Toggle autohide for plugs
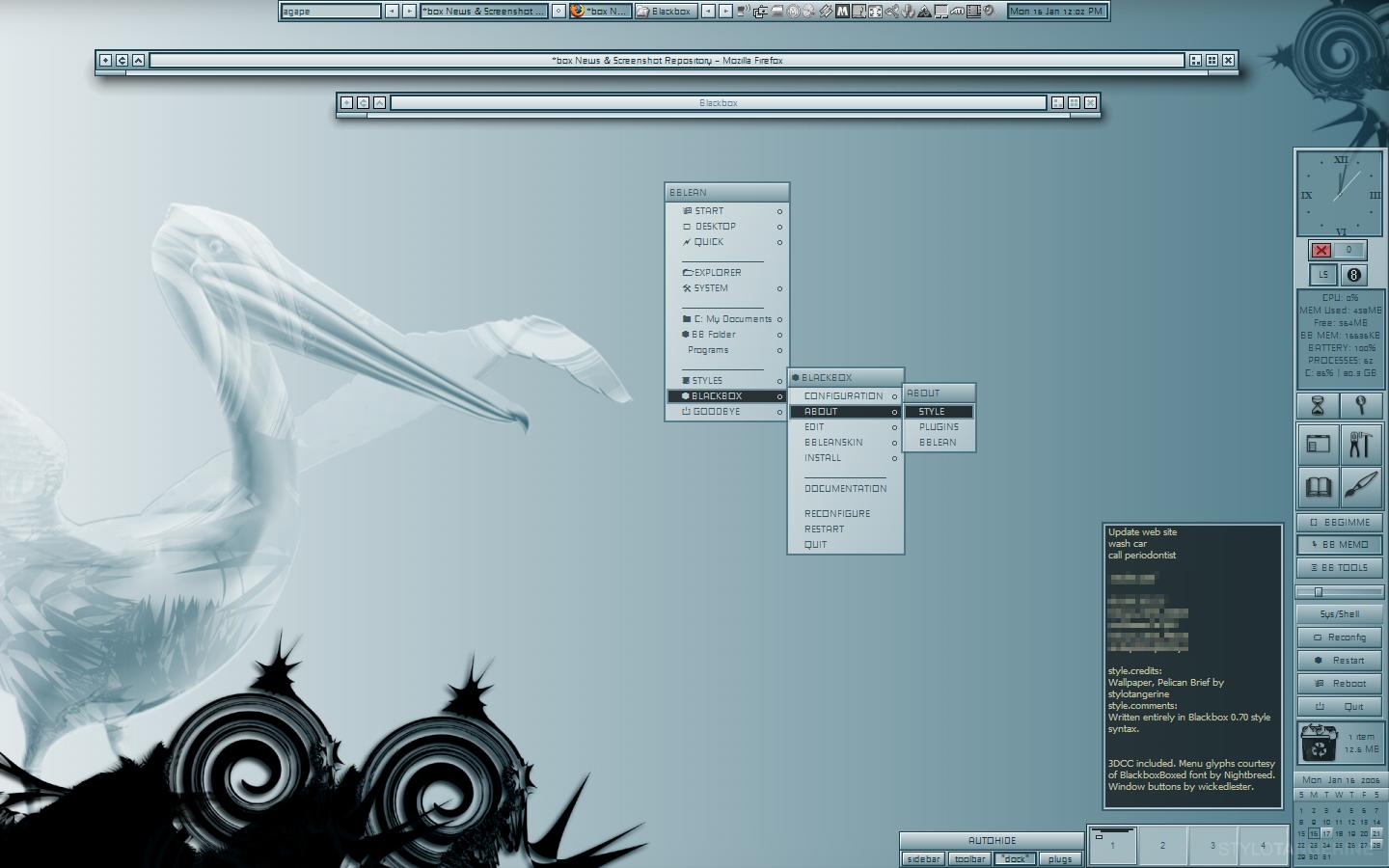1389x868 pixels. 1060,858
